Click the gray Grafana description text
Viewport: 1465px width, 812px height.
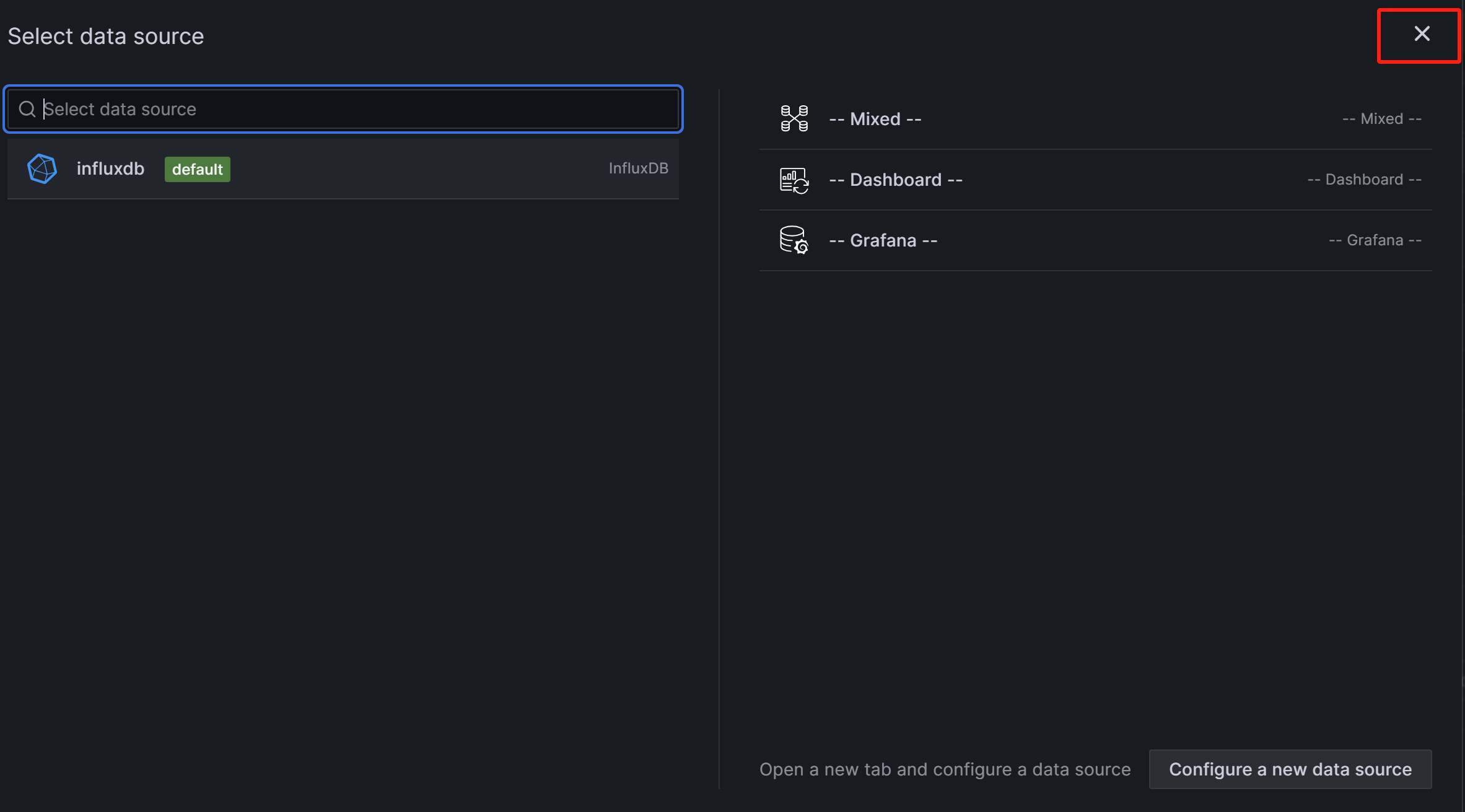[x=1375, y=240]
